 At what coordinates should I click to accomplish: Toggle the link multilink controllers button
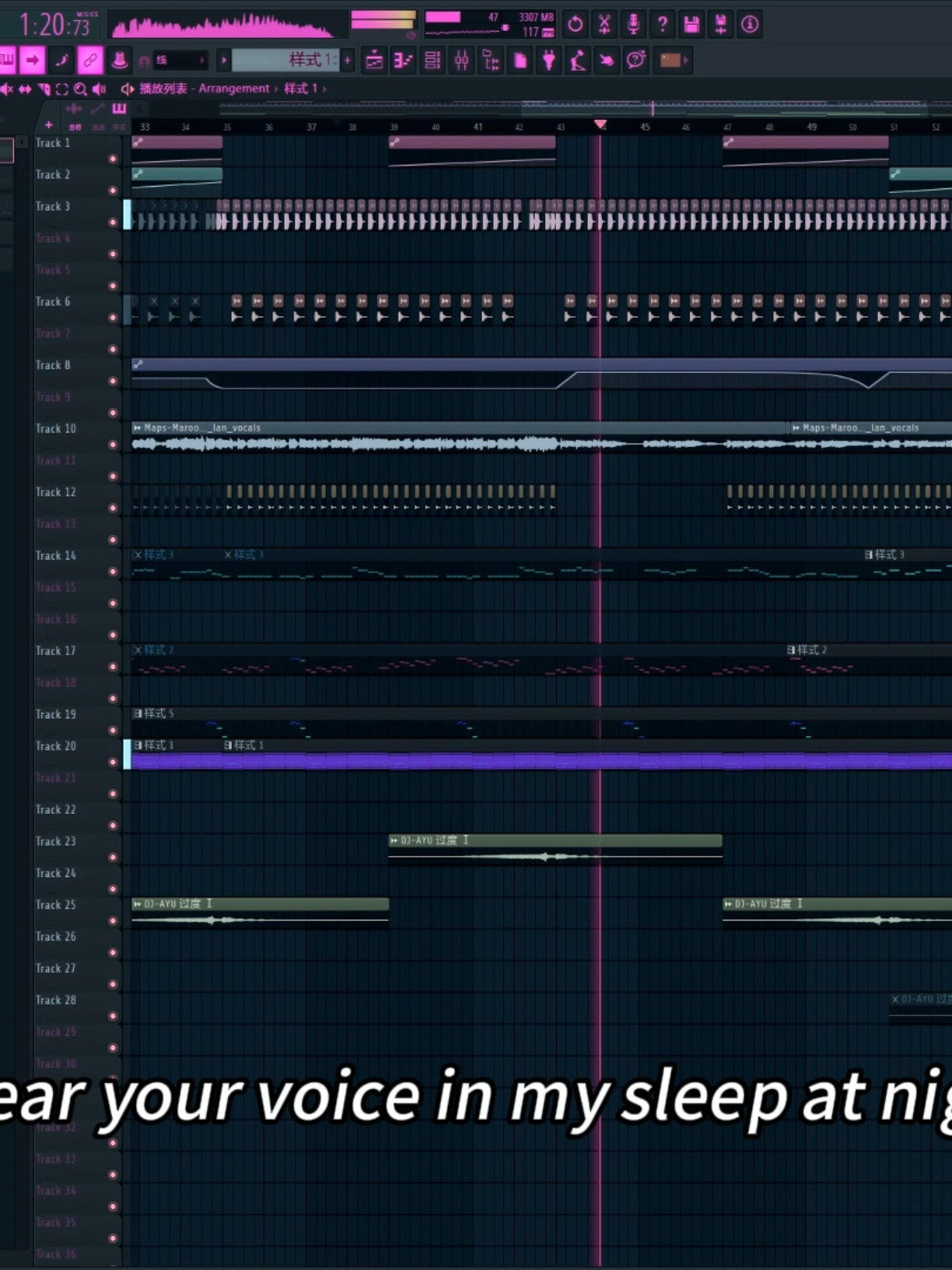point(90,60)
